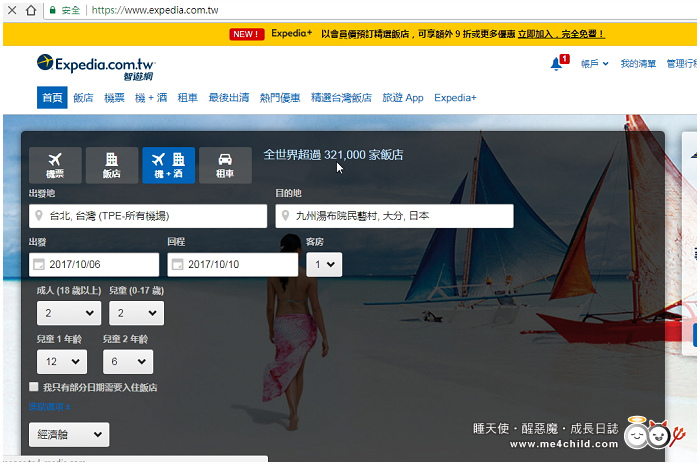The image size is (700, 465).
Task: Click 管理行程 in the header
Action: 682,64
